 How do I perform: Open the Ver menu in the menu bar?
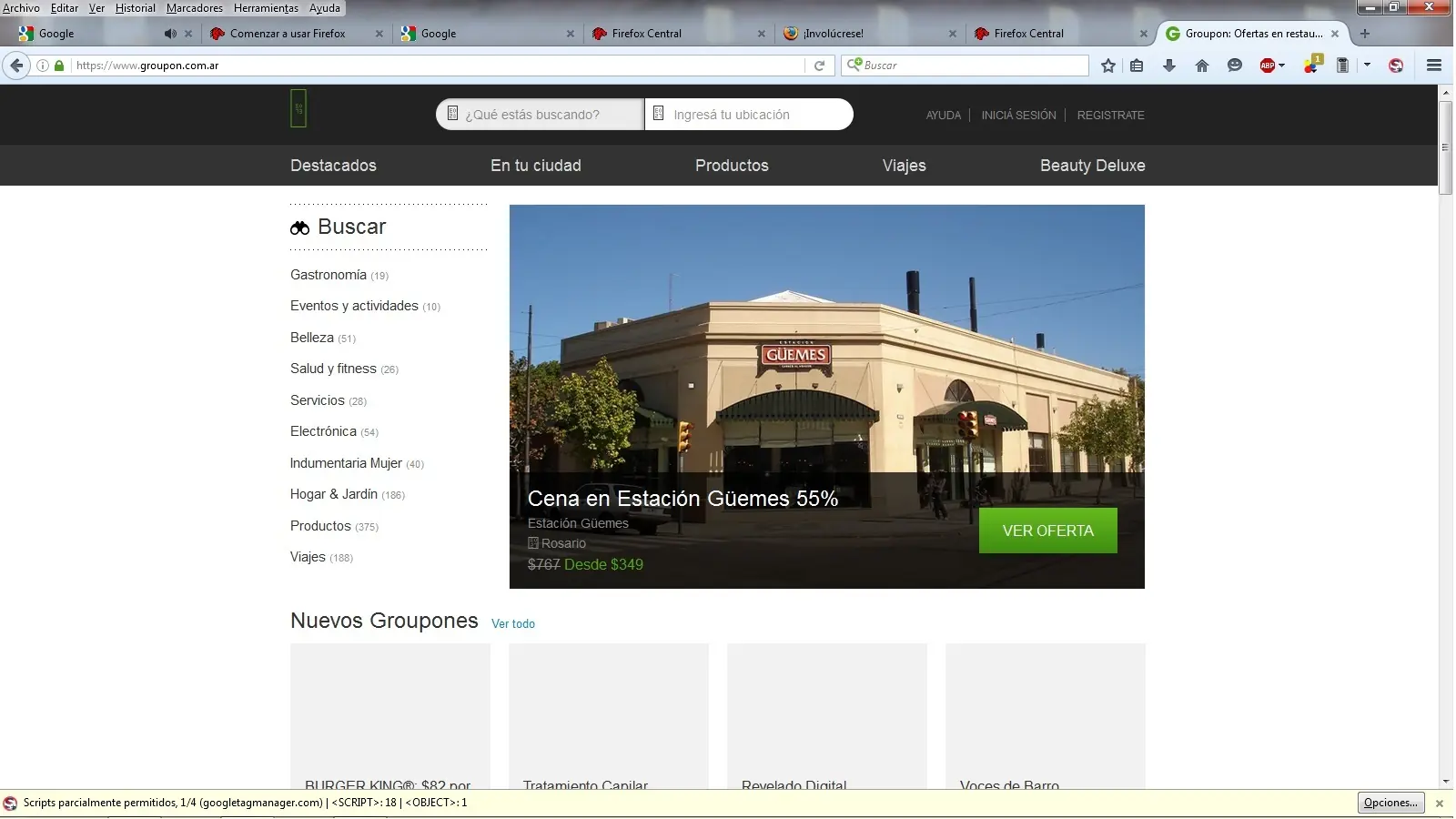(x=96, y=8)
